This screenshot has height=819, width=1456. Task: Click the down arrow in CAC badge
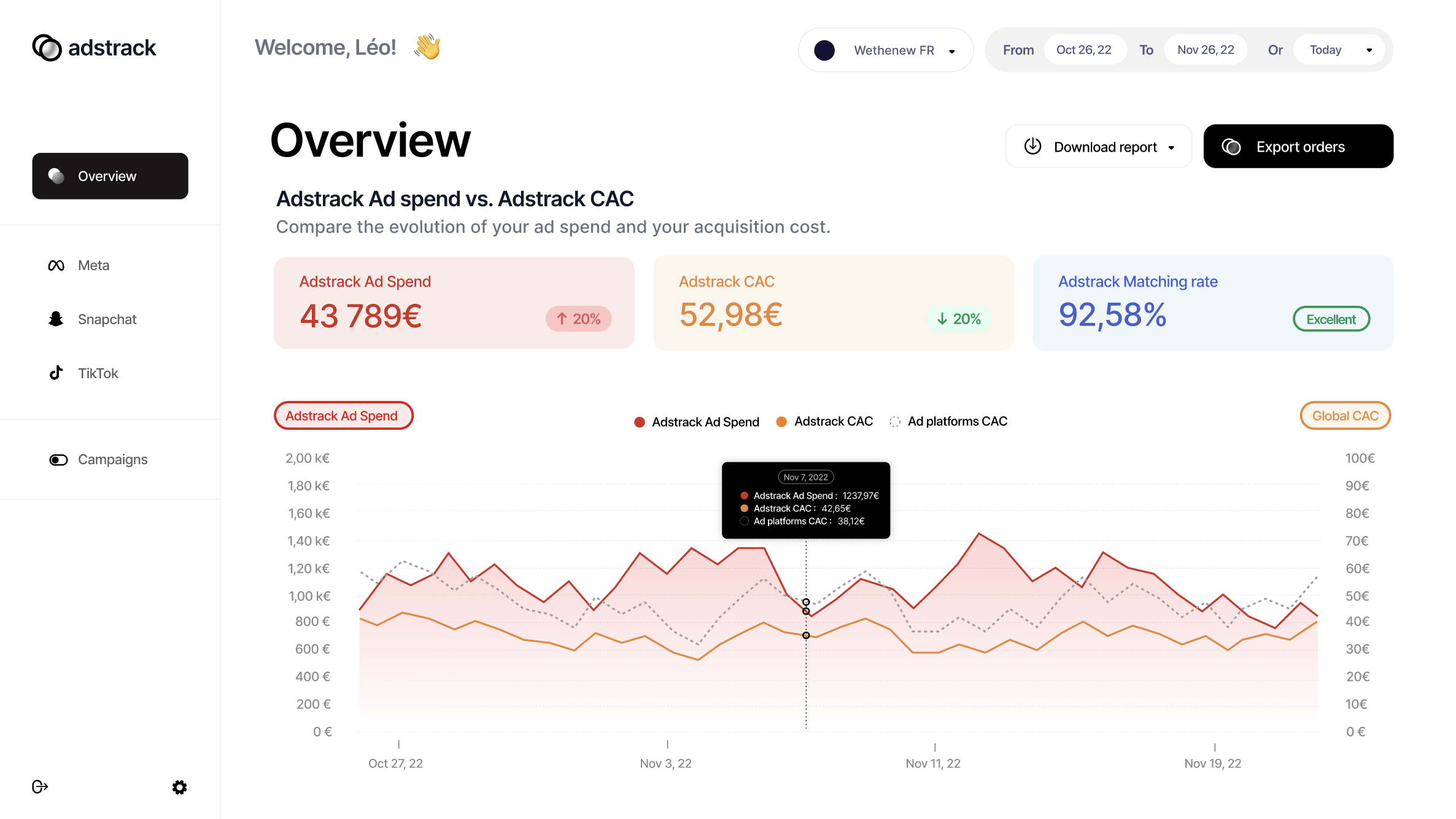942,319
